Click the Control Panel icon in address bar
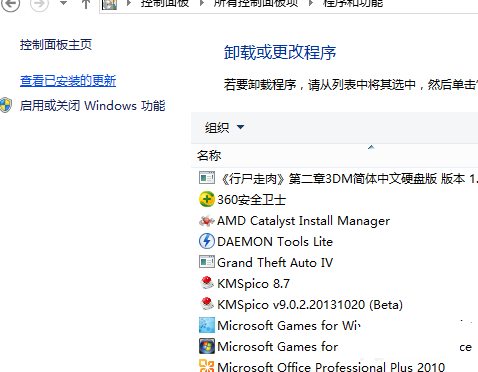 pos(109,5)
